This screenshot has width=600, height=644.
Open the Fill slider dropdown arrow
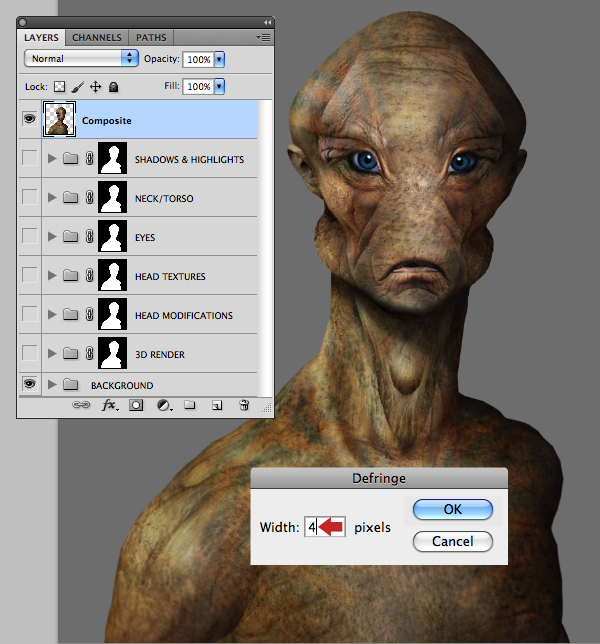pos(219,86)
